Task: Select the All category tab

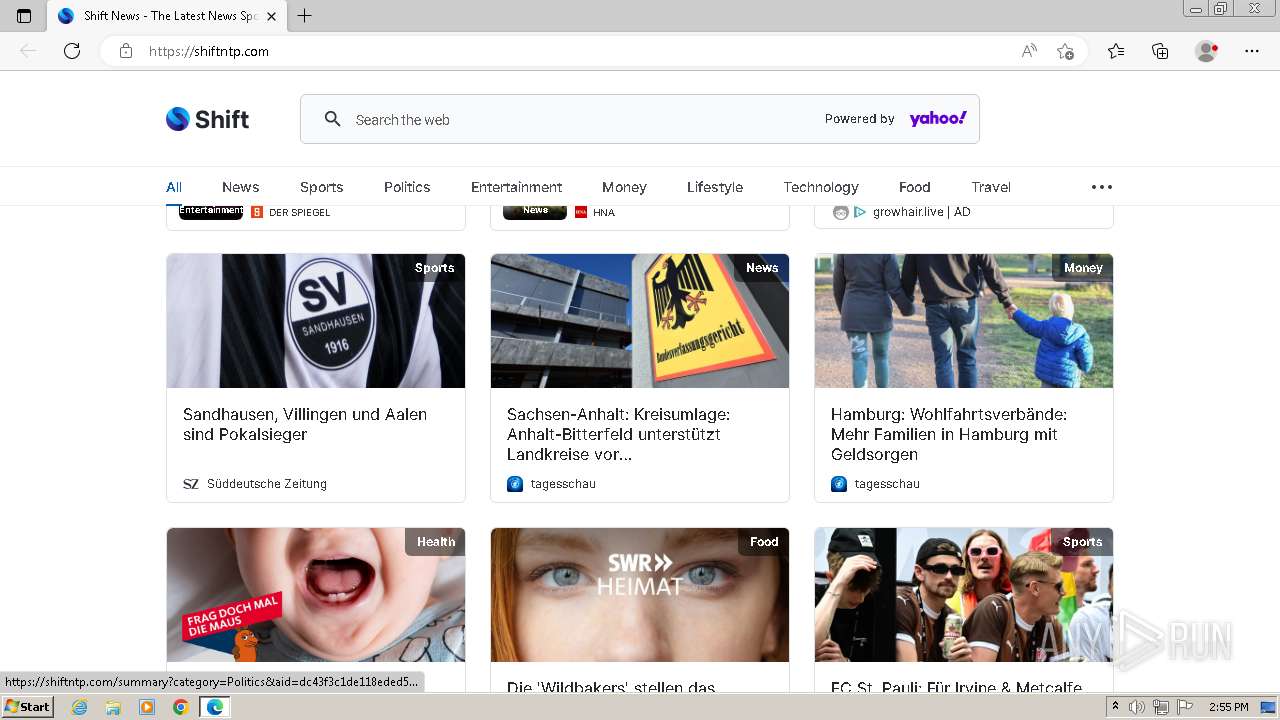Action: (174, 187)
